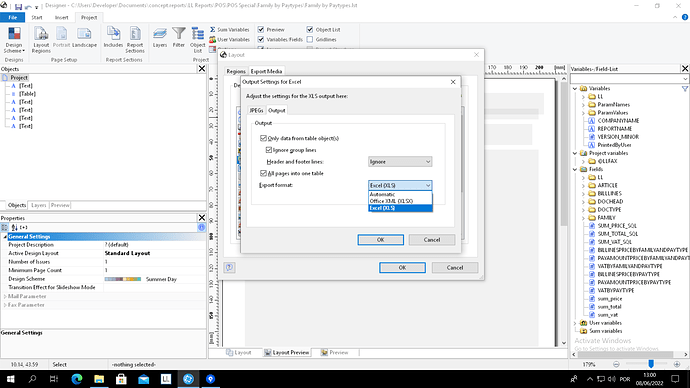The image size is (690, 388).
Task: Set page to Portrait orientation
Action: [61, 37]
